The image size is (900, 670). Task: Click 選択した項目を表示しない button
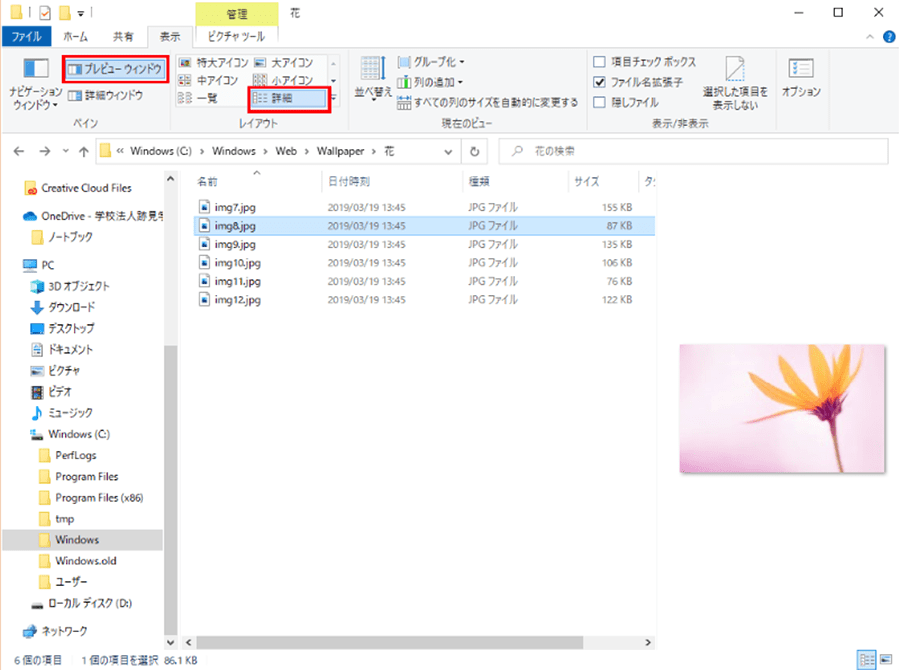(735, 83)
